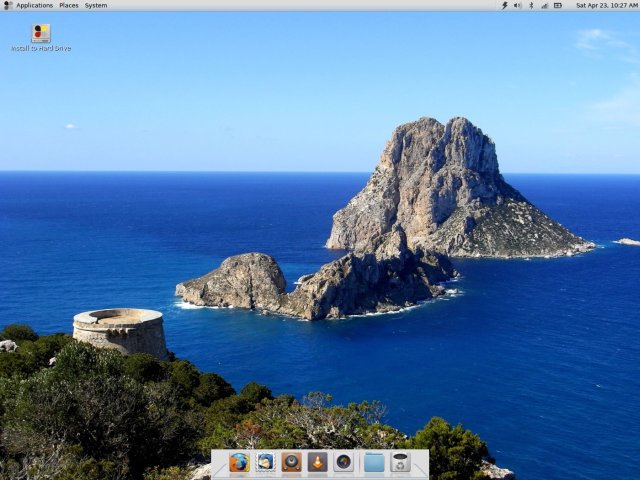
Task: Open the camera lens app in dock
Action: coord(344,462)
